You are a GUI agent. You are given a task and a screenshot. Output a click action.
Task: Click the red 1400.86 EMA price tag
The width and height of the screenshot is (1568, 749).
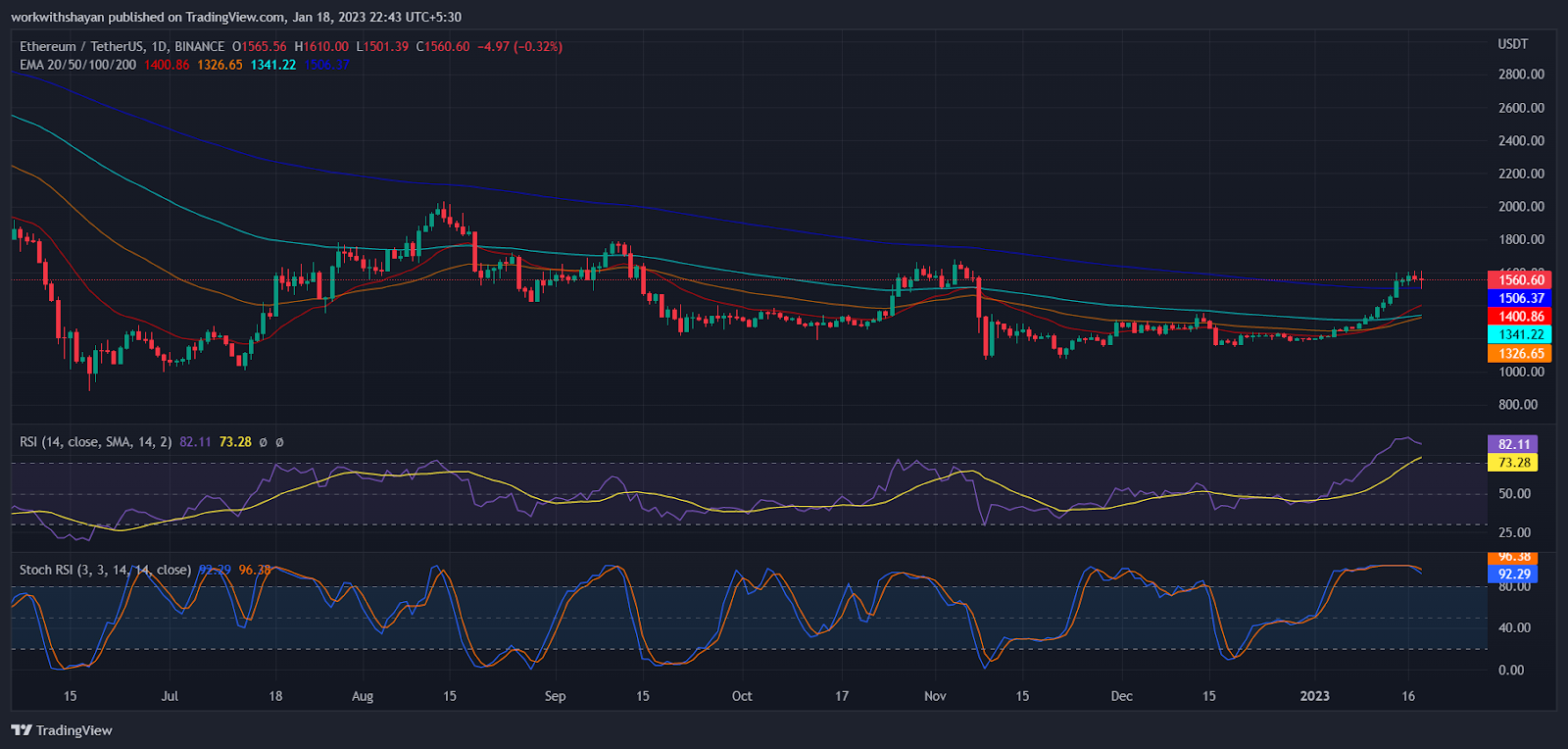coord(1519,317)
